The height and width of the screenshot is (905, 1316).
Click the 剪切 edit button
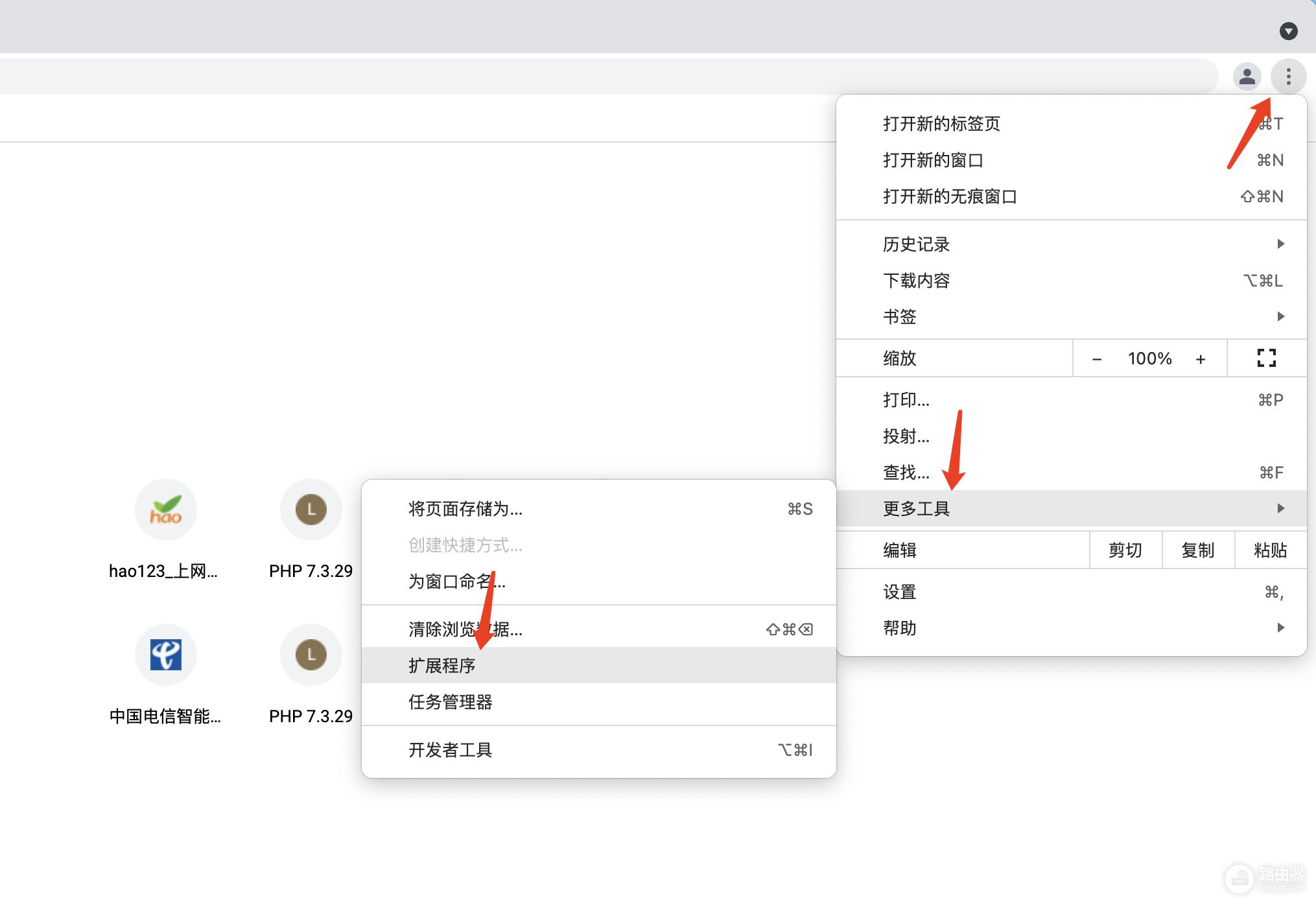click(1125, 550)
